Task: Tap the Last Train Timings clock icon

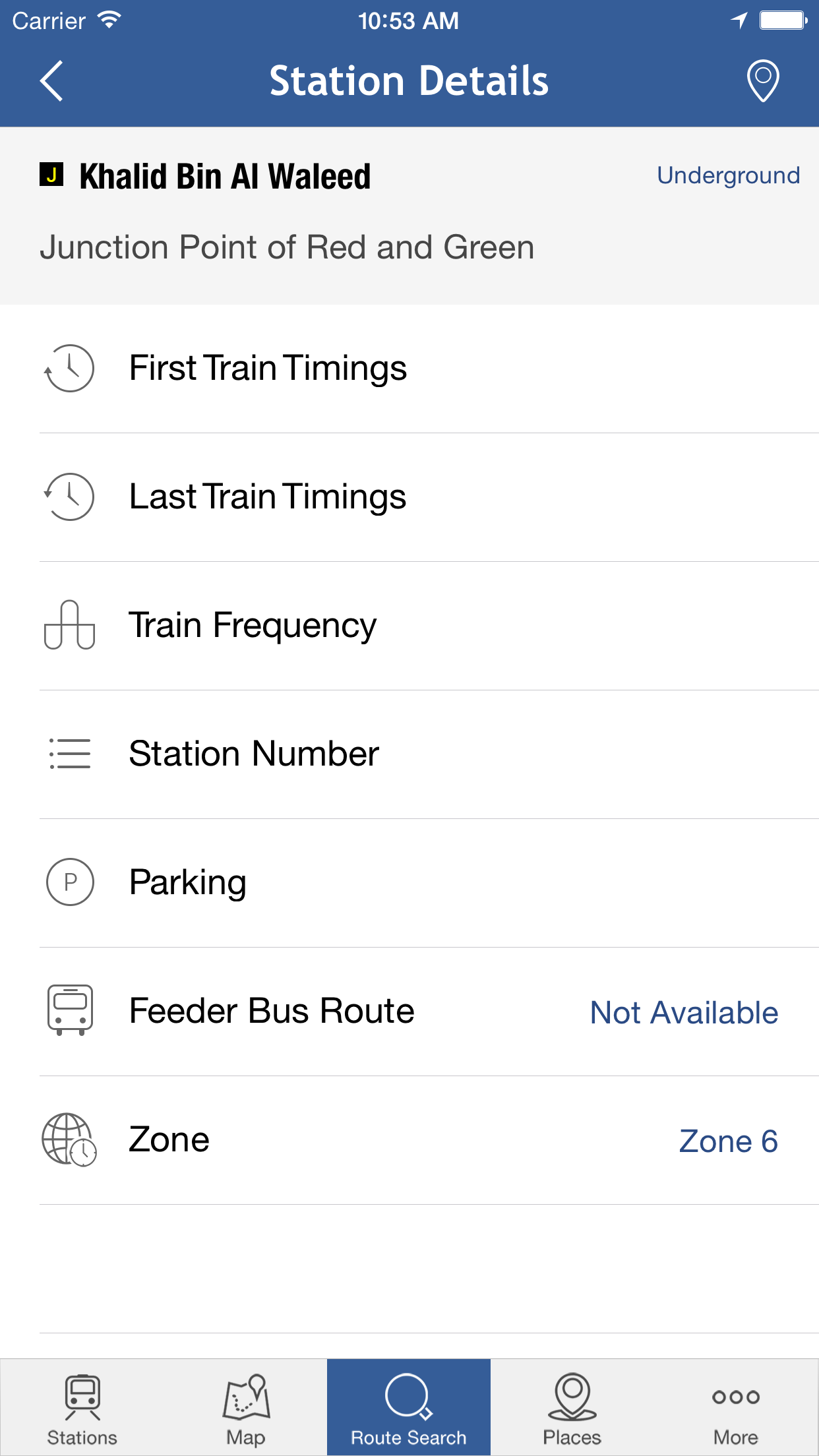Action: pos(69,497)
